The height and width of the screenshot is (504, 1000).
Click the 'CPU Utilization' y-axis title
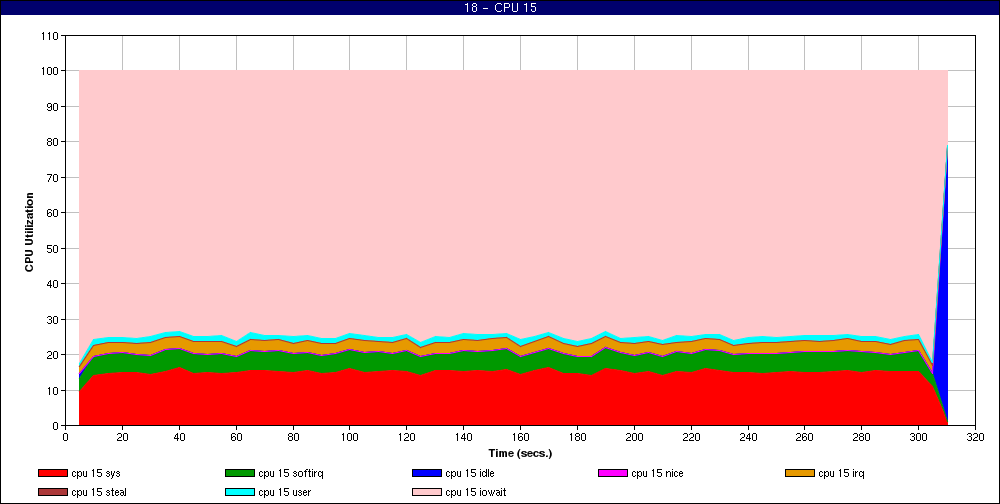[29, 232]
